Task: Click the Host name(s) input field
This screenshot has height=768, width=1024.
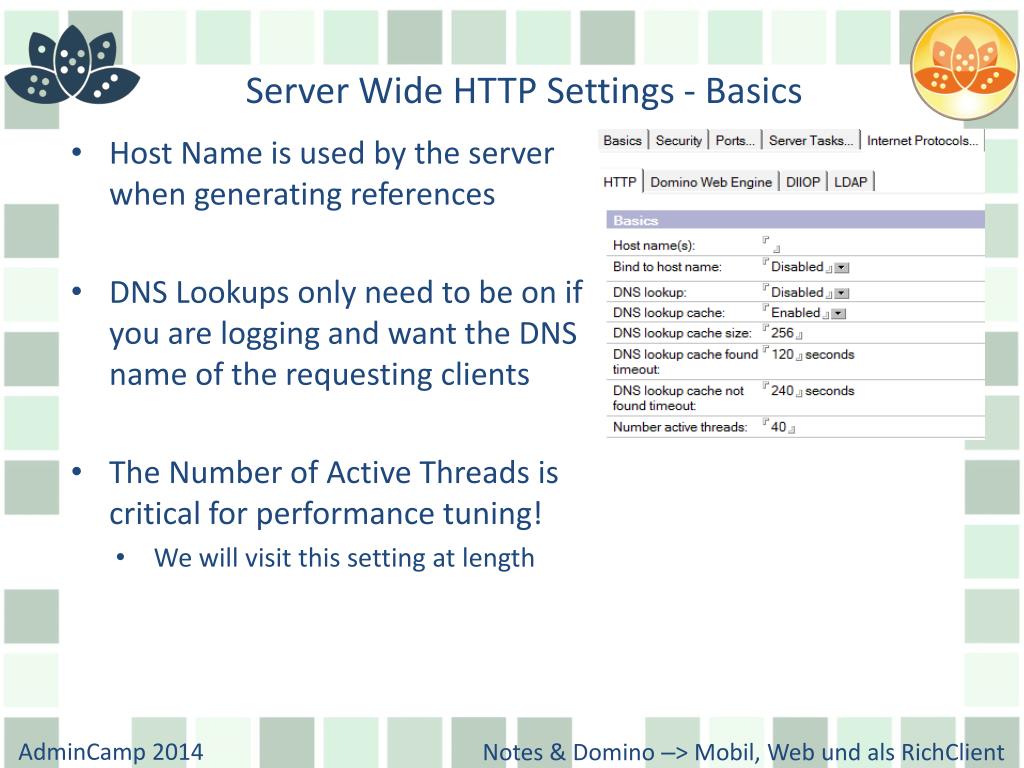Action: 771,245
